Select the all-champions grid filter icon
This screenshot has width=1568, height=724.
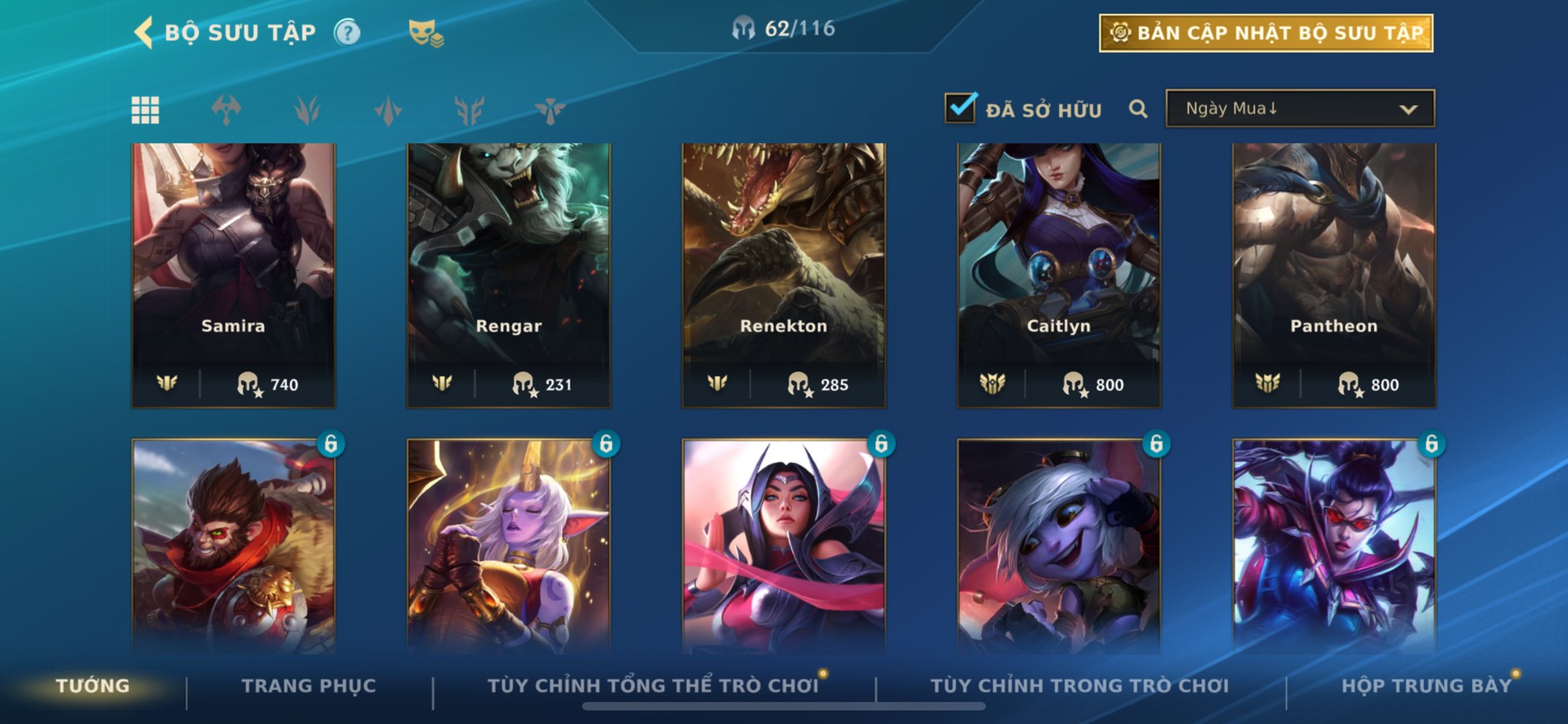(x=146, y=110)
